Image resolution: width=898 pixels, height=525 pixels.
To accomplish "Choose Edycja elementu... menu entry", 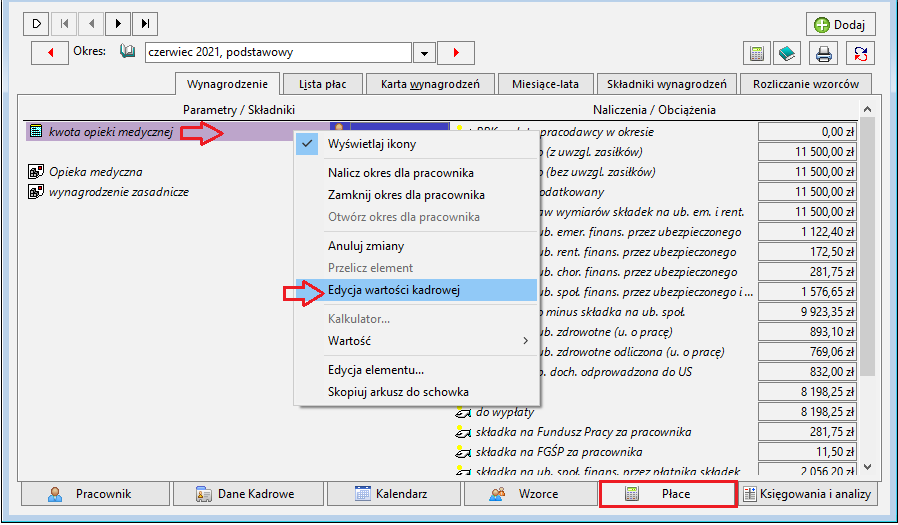I will (417, 370).
